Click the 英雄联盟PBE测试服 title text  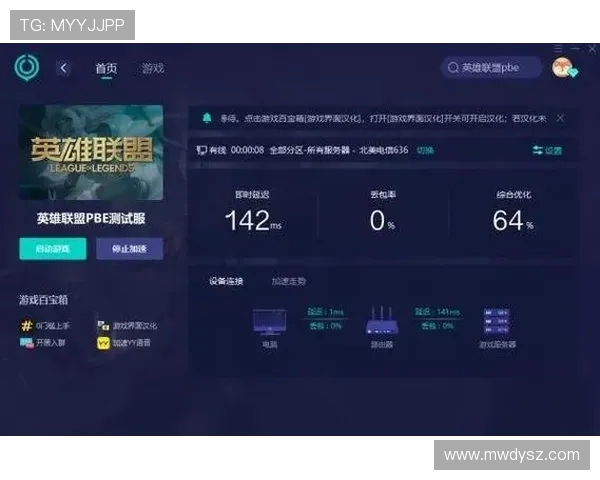(x=91, y=219)
